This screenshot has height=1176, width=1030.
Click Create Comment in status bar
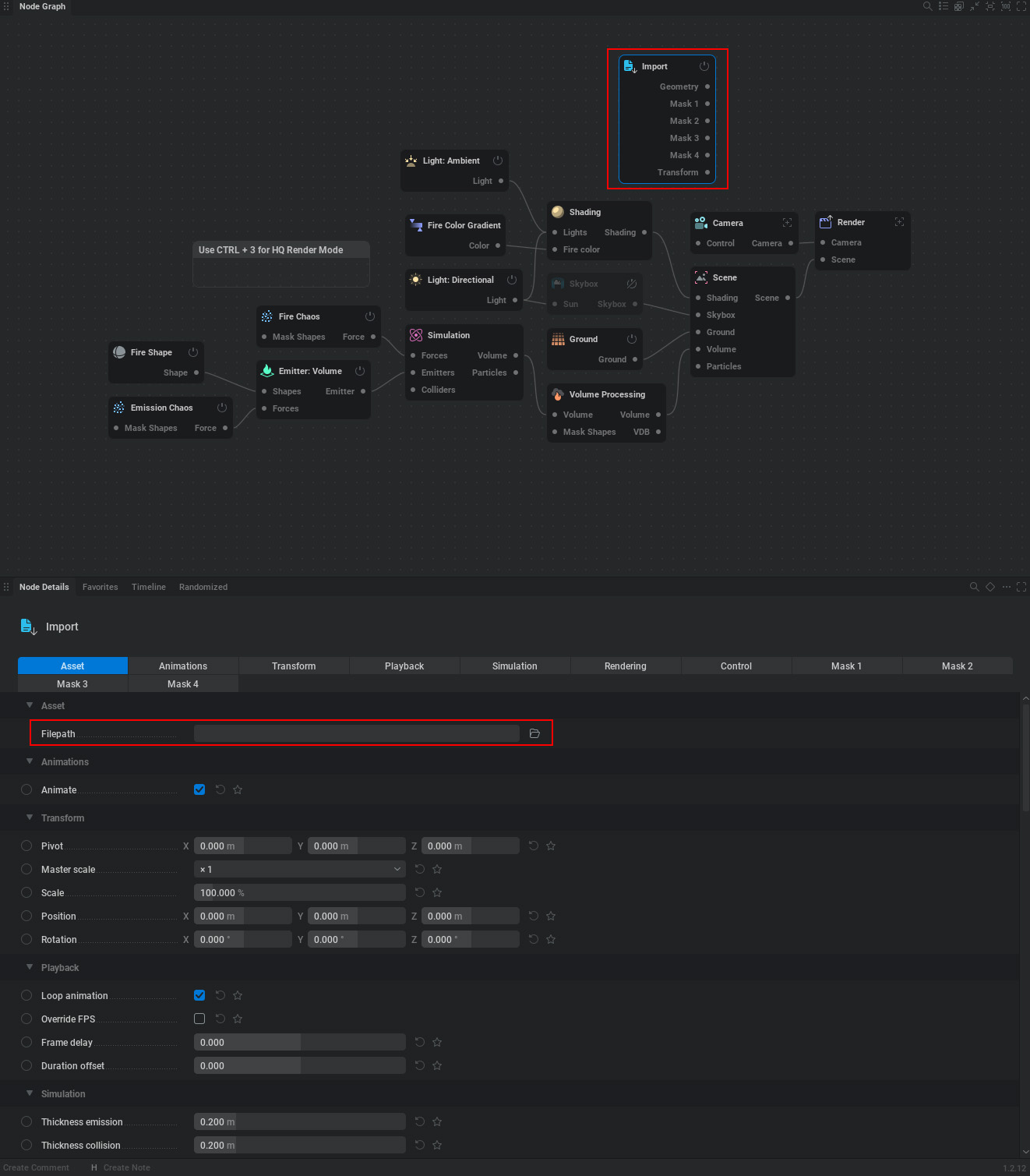[37, 1167]
